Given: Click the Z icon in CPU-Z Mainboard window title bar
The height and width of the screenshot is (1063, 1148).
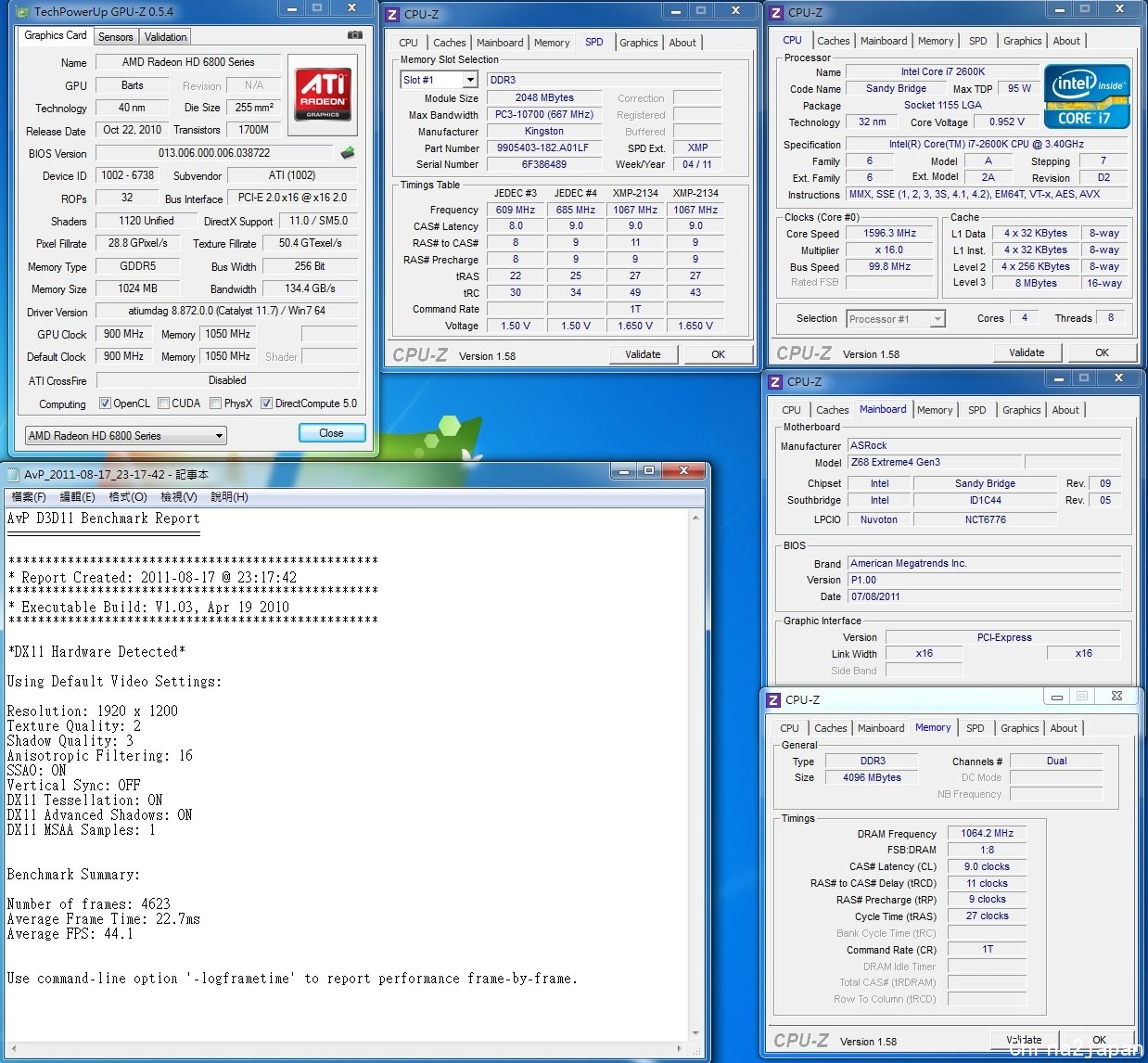Looking at the screenshot, I should tap(776, 381).
